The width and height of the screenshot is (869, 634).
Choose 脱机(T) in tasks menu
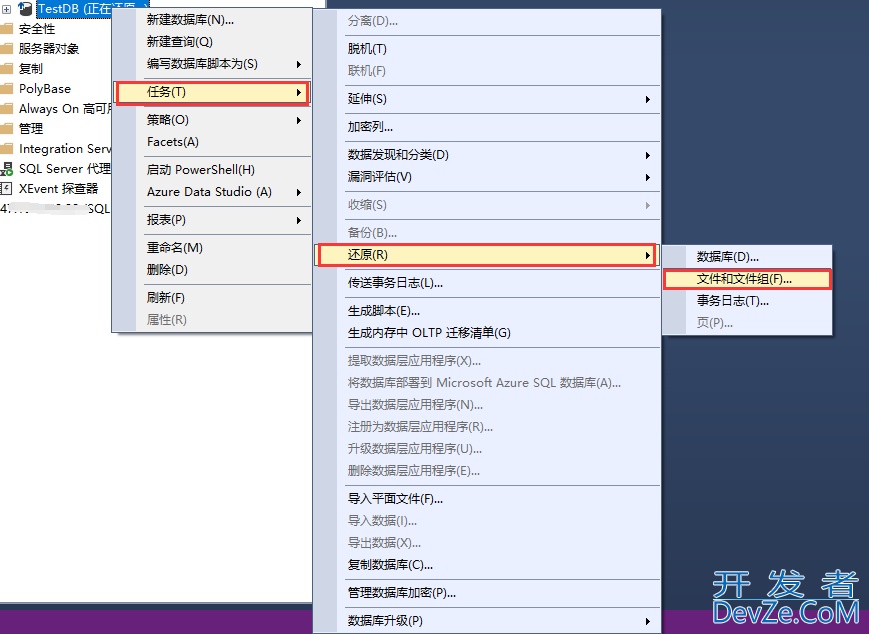coord(488,49)
